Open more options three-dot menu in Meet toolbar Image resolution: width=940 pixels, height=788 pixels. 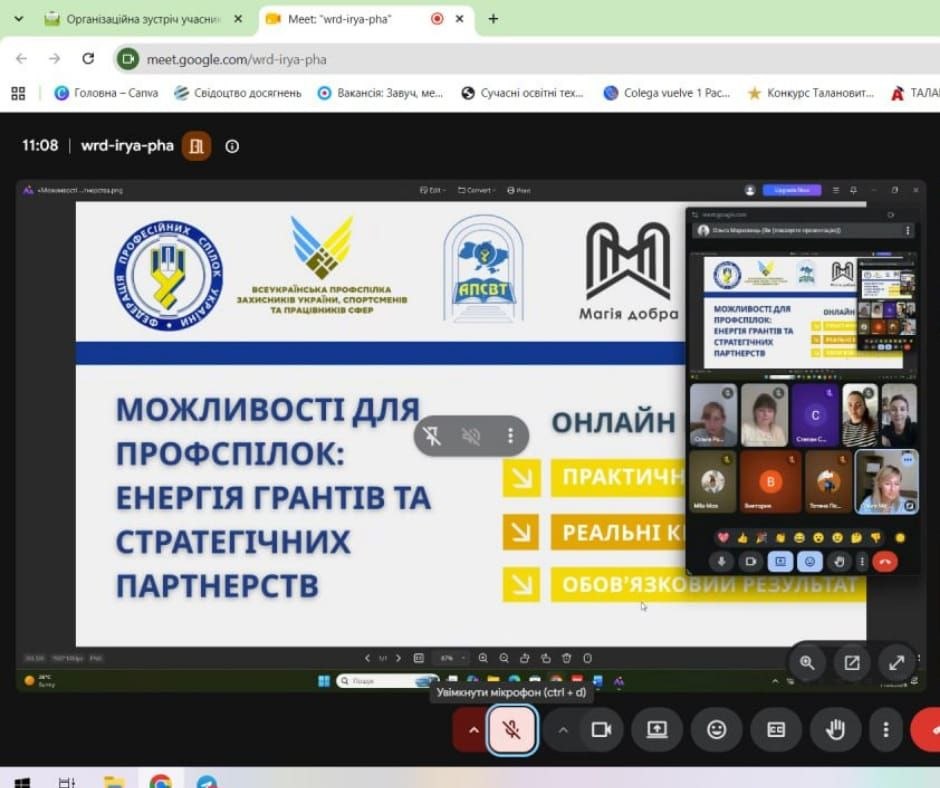(x=885, y=730)
